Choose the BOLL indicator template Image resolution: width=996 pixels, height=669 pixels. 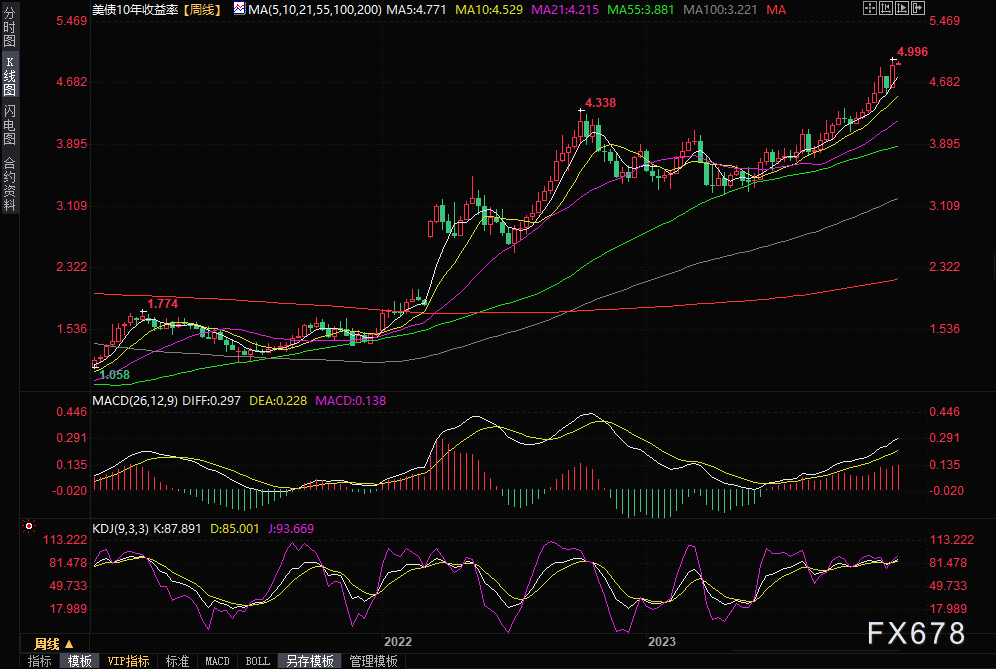pos(257,661)
